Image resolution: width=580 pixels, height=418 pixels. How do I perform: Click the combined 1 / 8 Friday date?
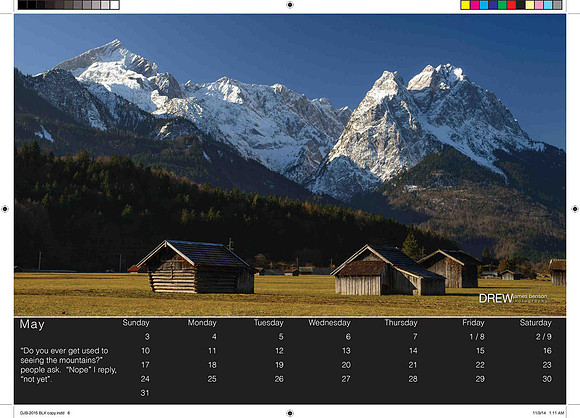coord(477,337)
